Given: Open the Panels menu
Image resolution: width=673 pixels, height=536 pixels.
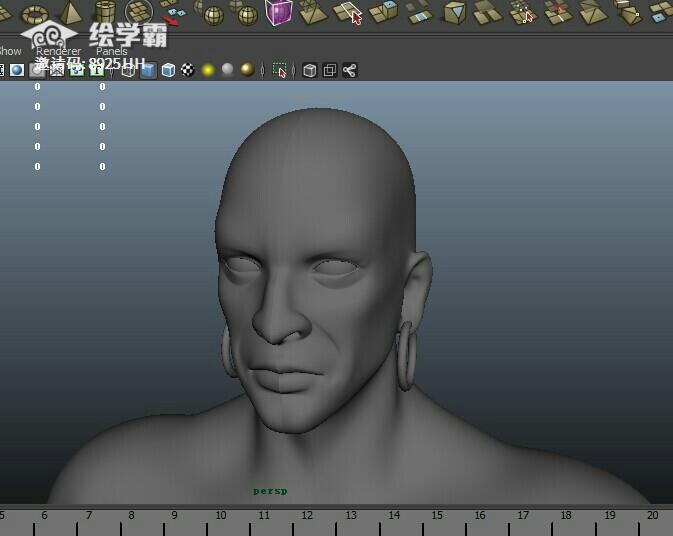Looking at the screenshot, I should [112, 51].
